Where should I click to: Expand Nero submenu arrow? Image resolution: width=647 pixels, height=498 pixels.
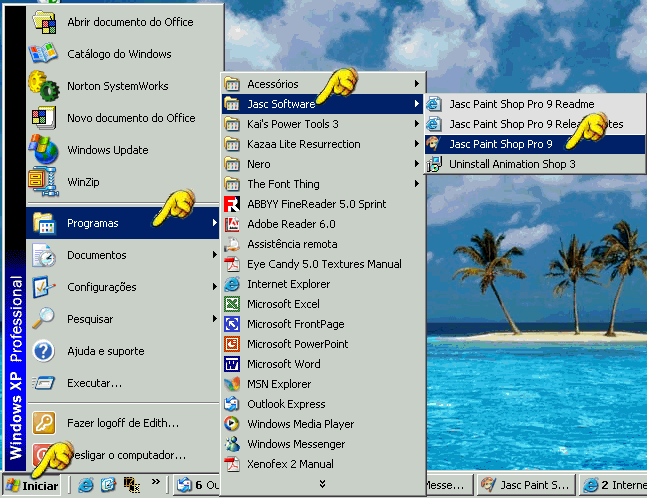[x=417, y=164]
